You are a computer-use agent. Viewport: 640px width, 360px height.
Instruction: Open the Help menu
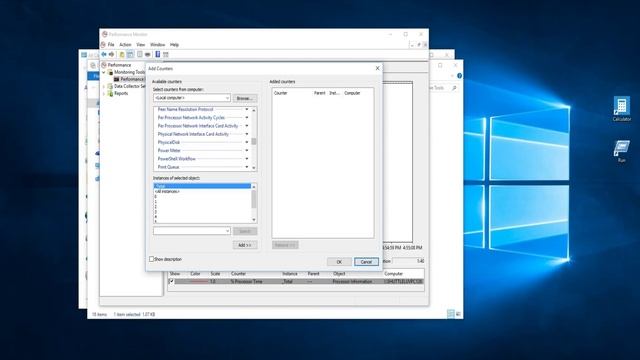pyautogui.click(x=174, y=44)
